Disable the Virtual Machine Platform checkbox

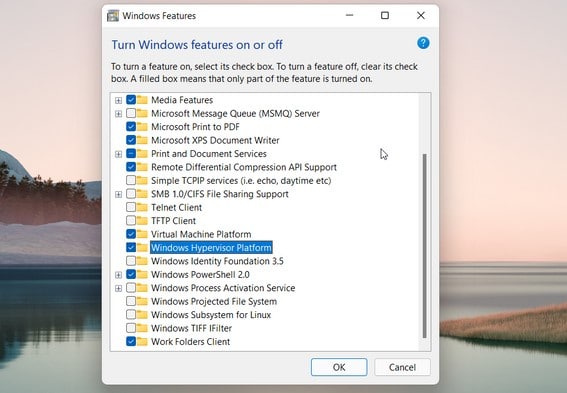point(131,234)
